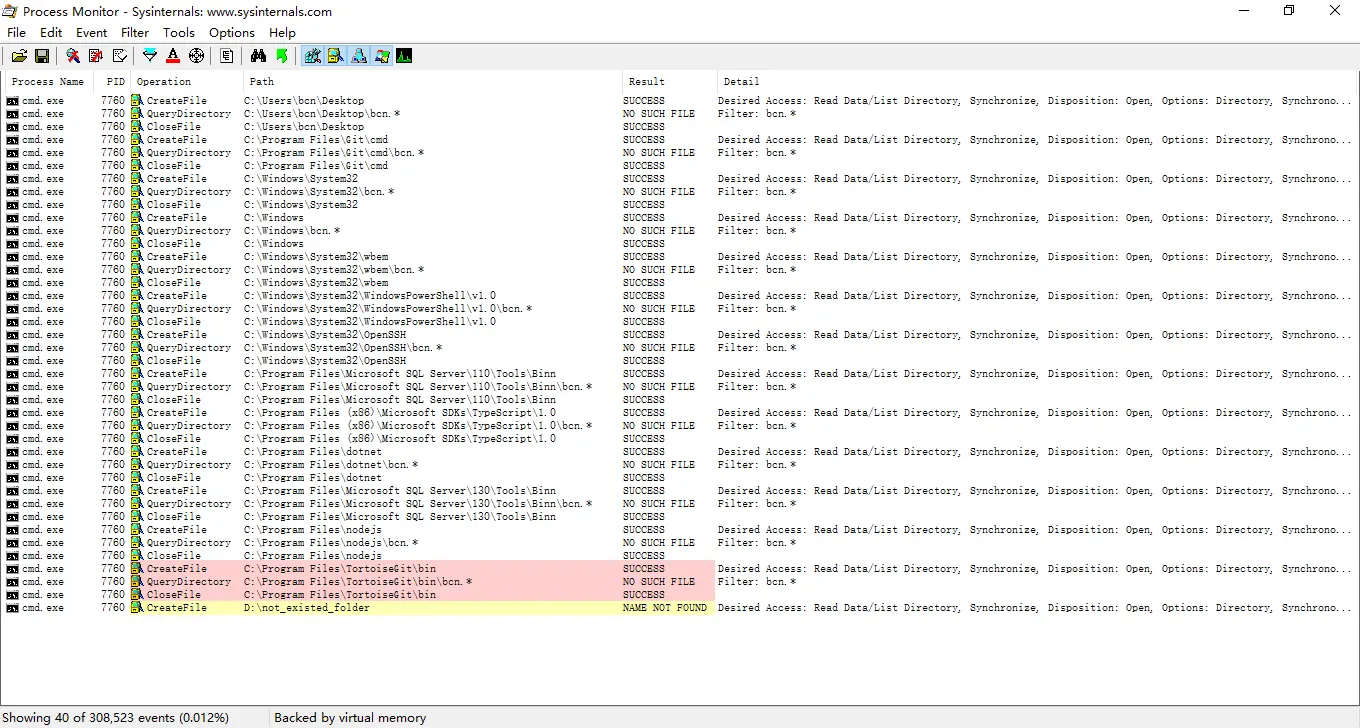Disable Show Registry Activity filter
This screenshot has height=728, width=1360.
[x=312, y=56]
